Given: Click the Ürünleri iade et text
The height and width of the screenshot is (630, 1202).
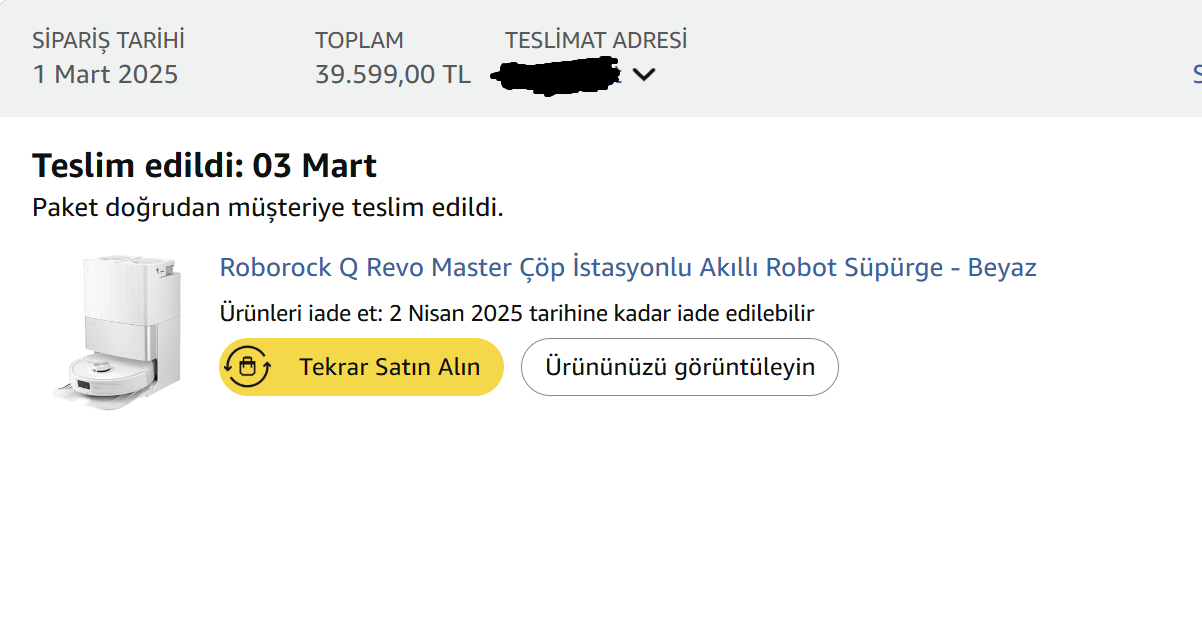Looking at the screenshot, I should click(298, 314).
